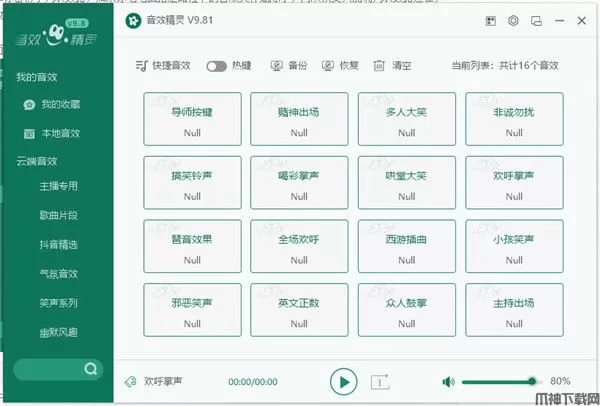Image resolution: width=600 pixels, height=406 pixels.
Task: Play the 搞笑铃声 sound tile
Action: click(192, 183)
